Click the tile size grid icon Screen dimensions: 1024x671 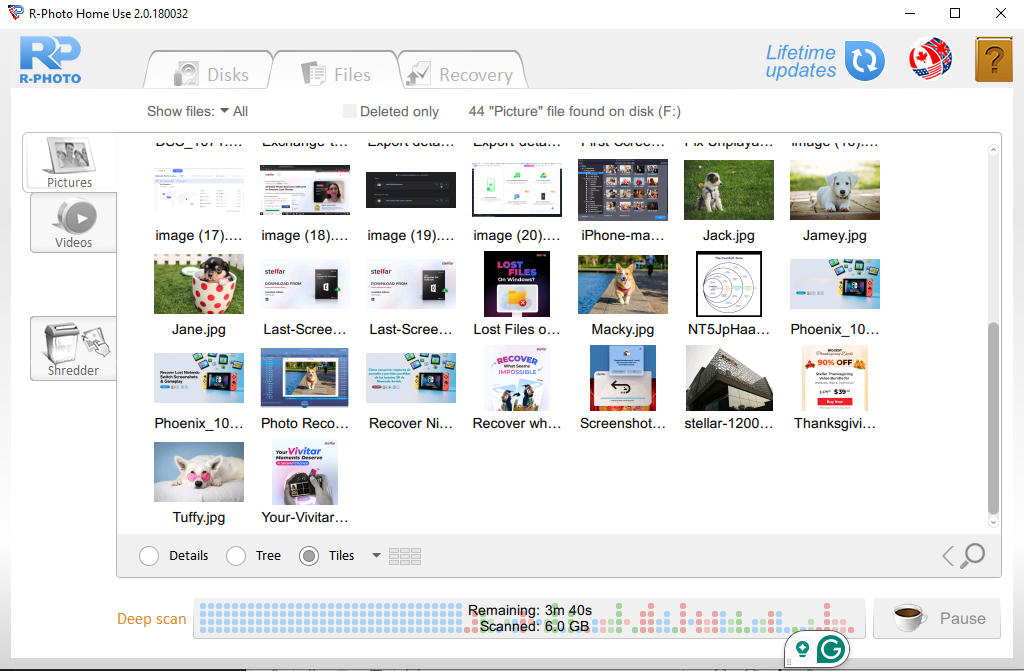pos(405,555)
